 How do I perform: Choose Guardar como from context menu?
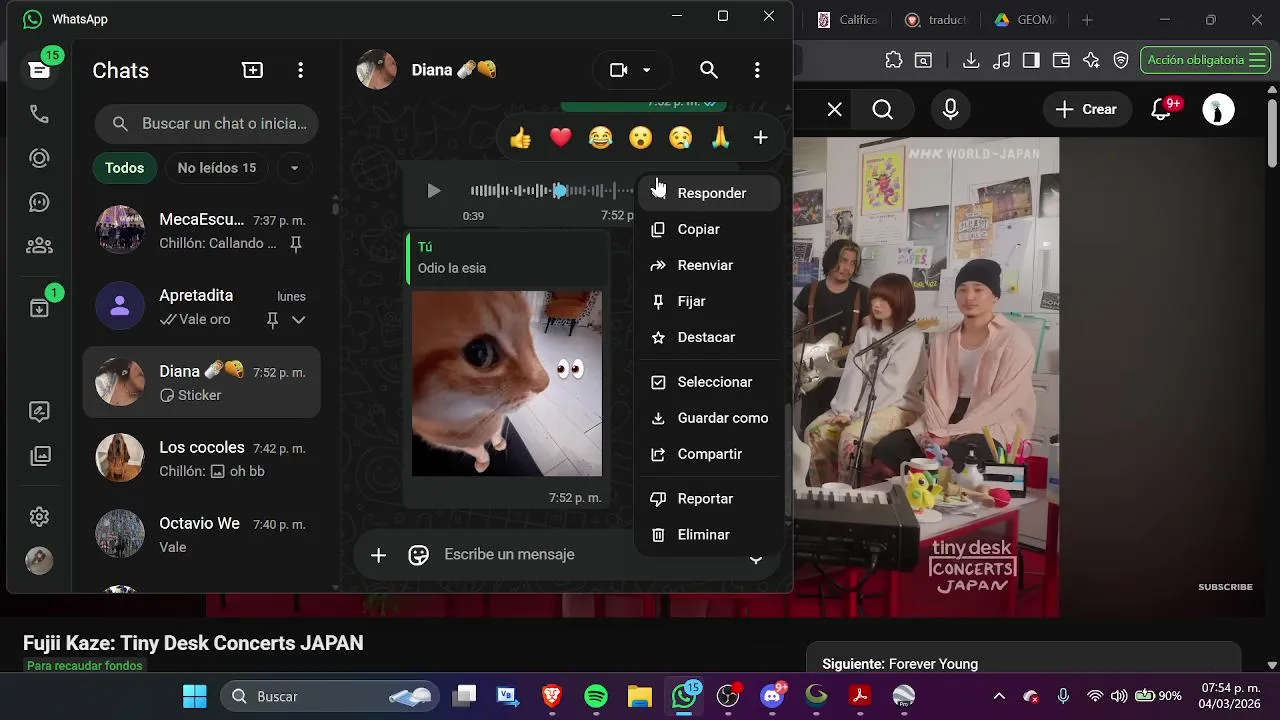(709, 418)
